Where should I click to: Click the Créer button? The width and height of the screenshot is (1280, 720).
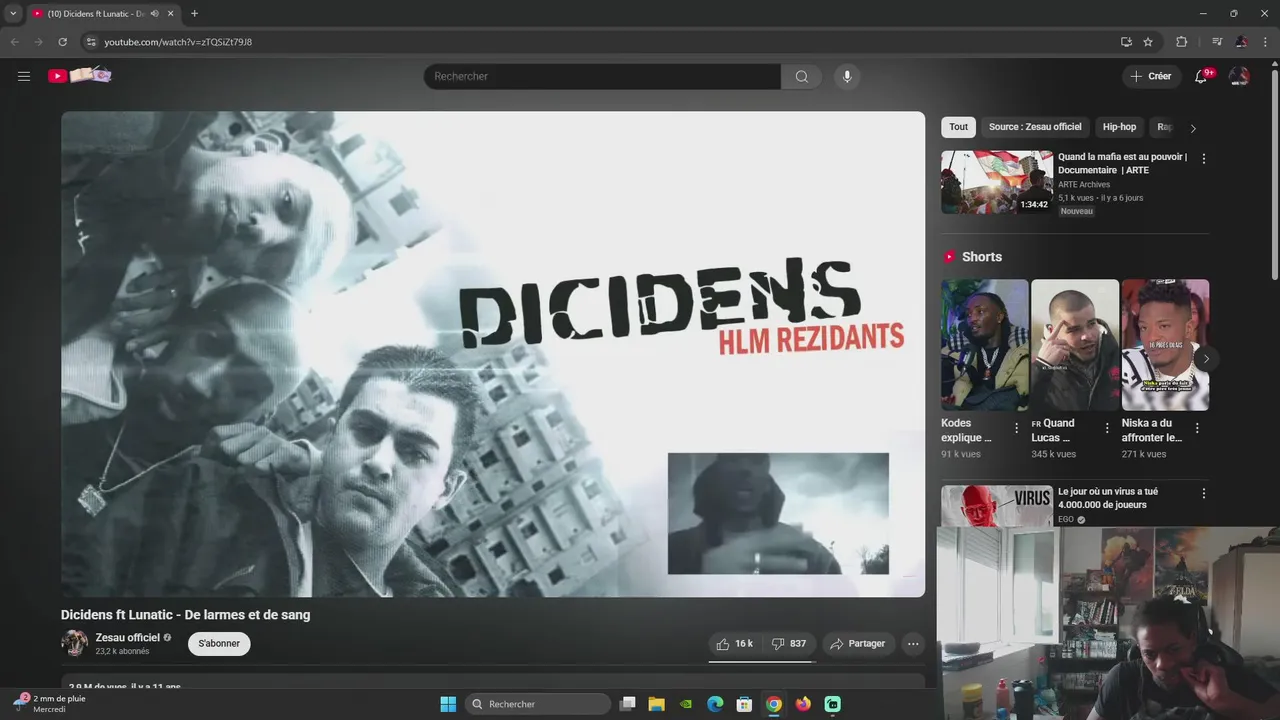[1150, 76]
